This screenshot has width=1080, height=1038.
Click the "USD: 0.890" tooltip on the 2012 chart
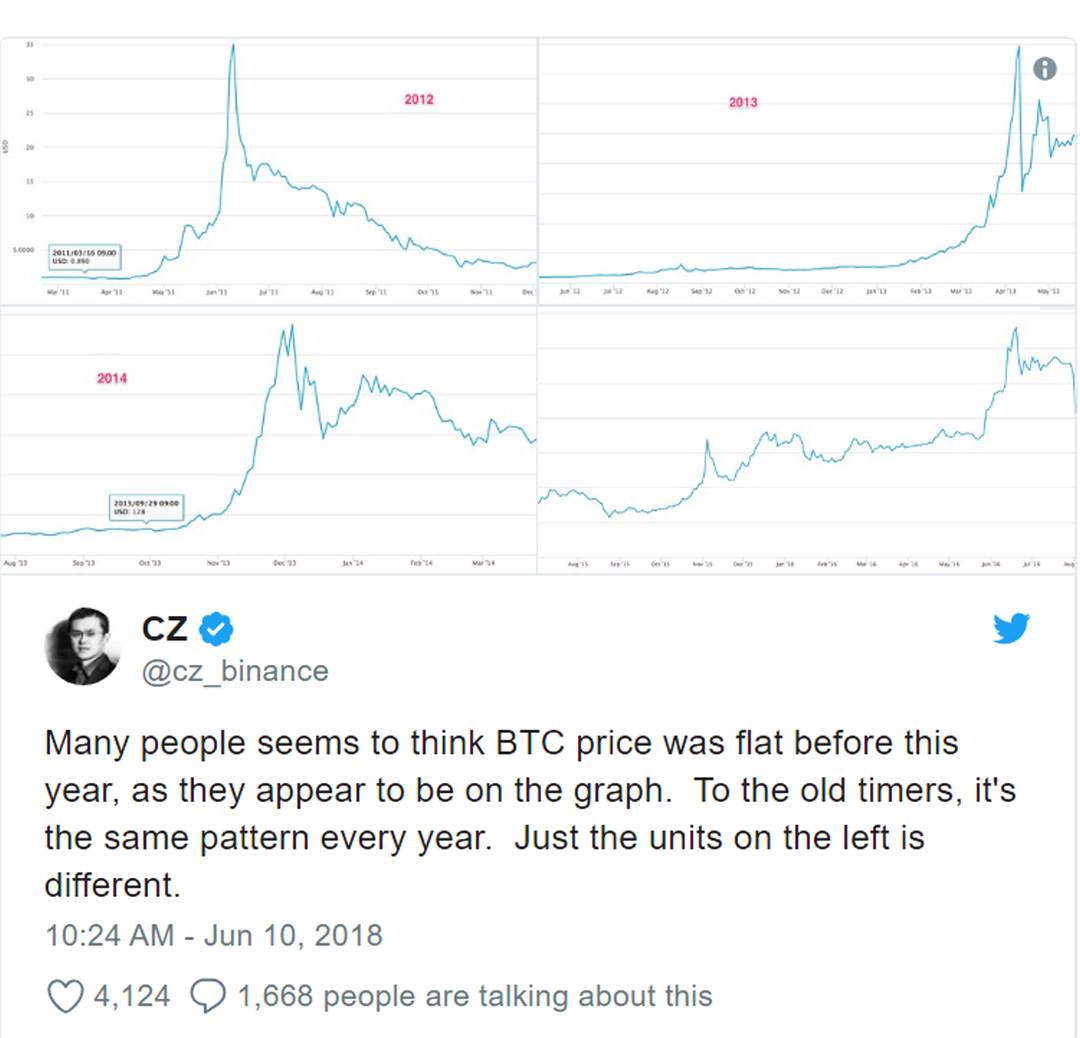pyautogui.click(x=85, y=257)
